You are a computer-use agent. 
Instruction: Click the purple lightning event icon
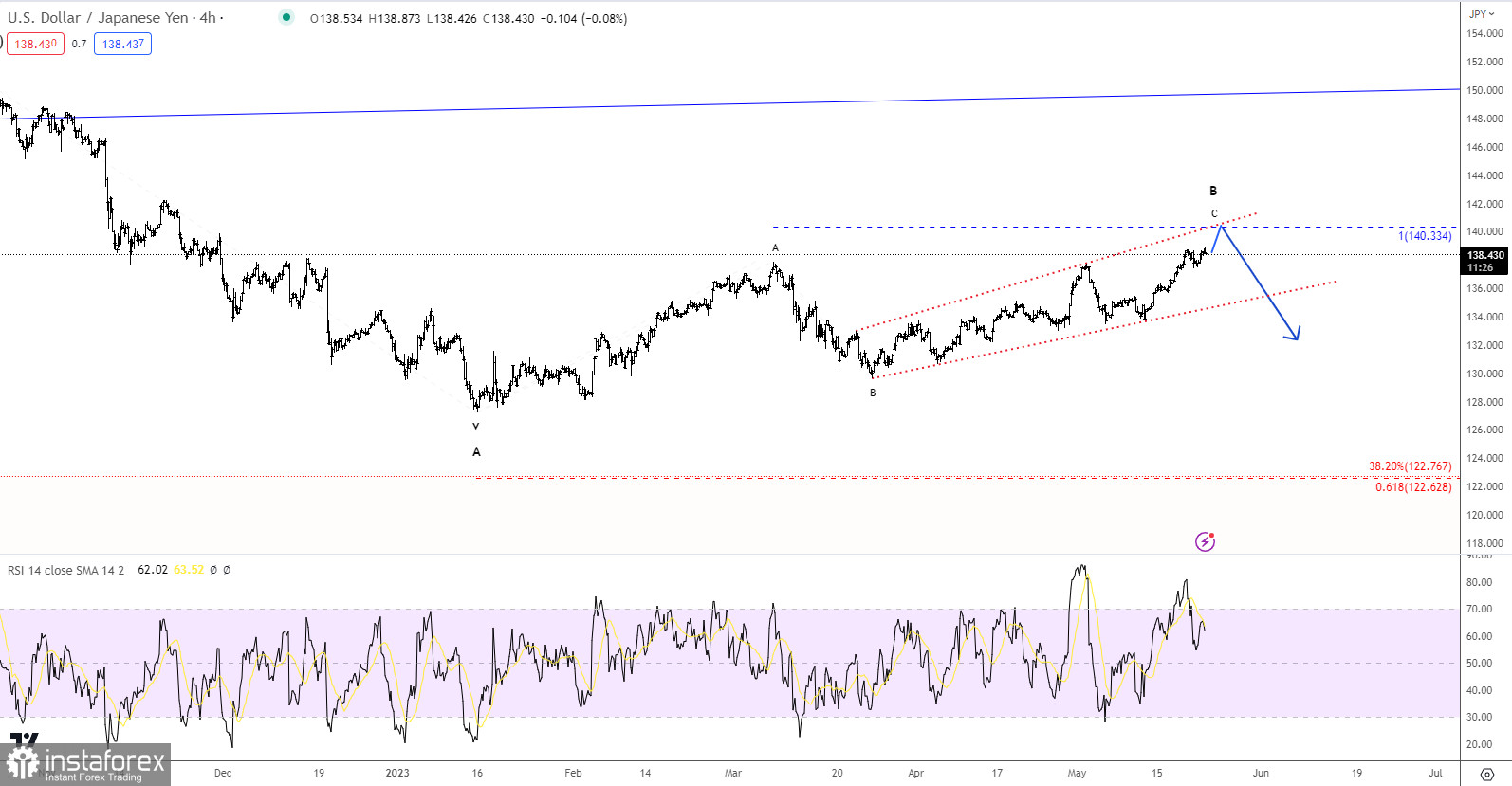coord(1205,541)
